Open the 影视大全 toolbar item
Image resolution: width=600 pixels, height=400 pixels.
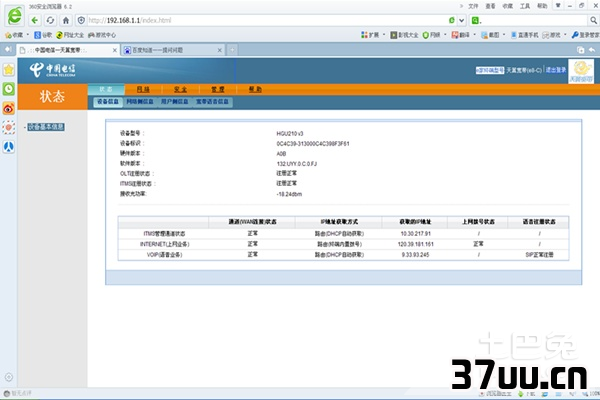pos(404,35)
